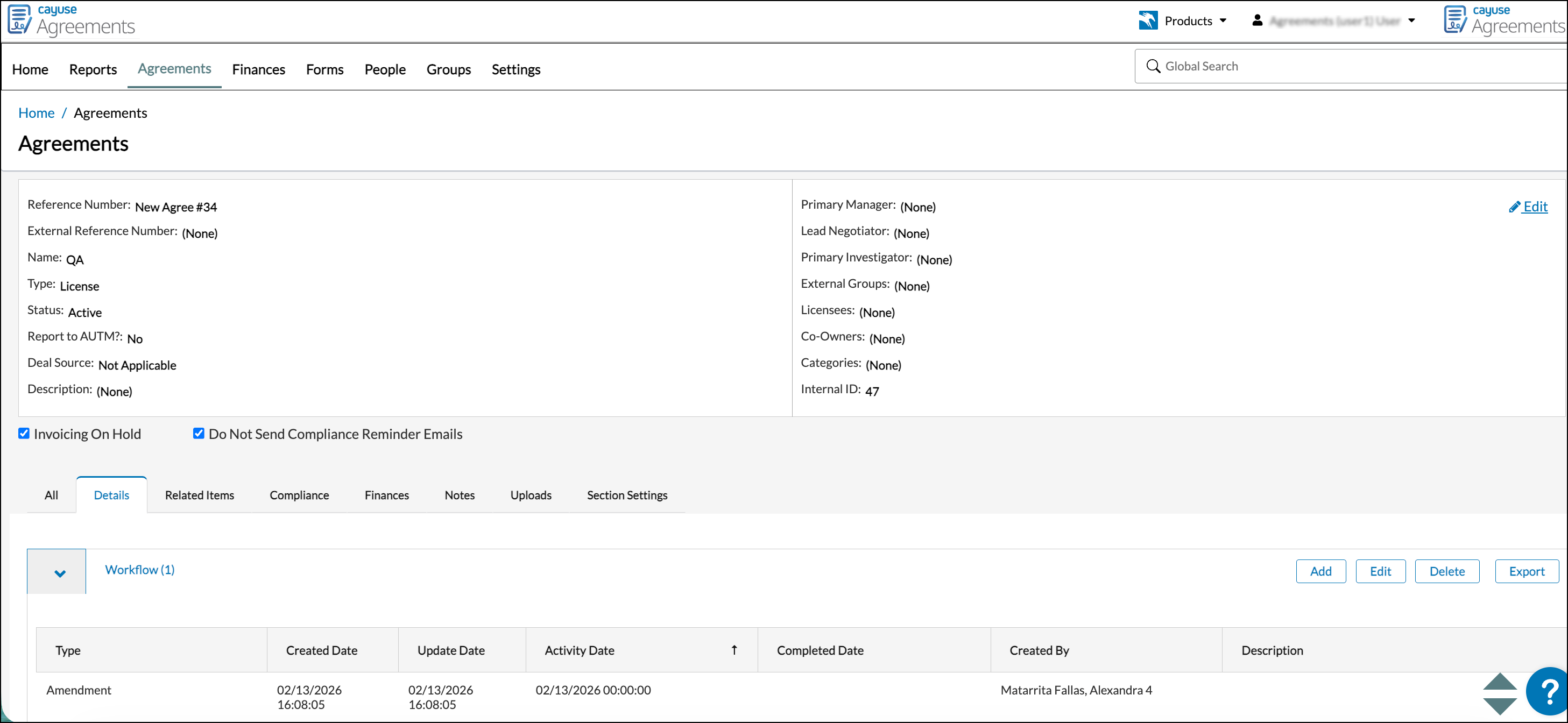Open the Forms menu

point(324,69)
